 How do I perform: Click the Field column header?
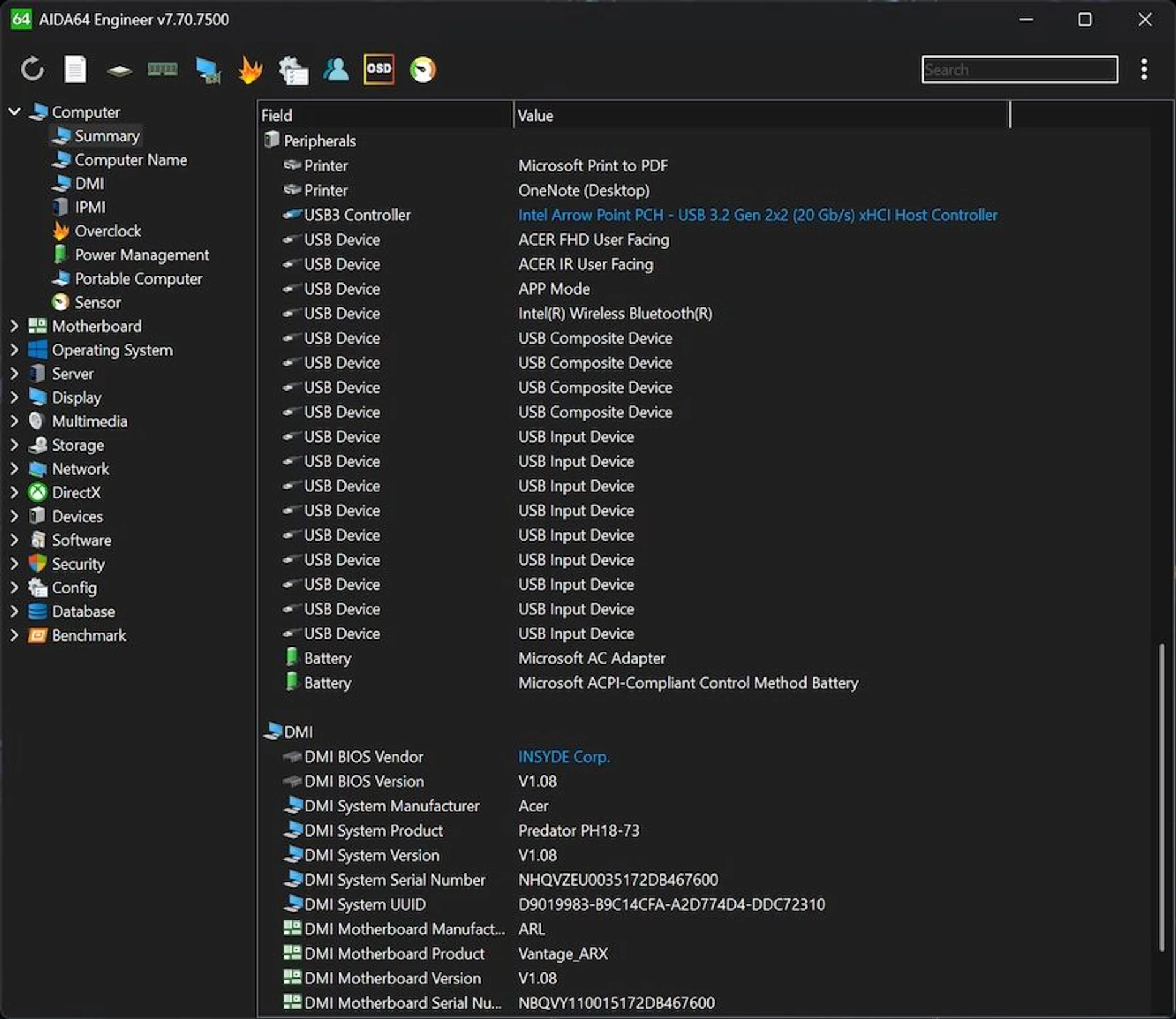[x=385, y=115]
